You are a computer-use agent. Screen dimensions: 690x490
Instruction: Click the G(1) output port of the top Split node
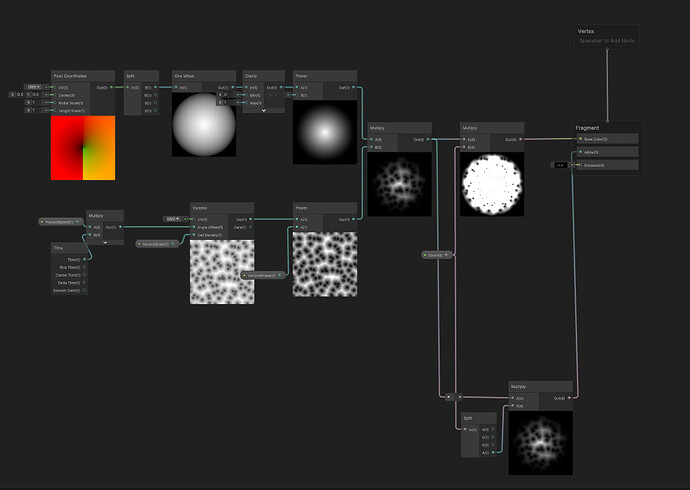pyautogui.click(x=155, y=95)
